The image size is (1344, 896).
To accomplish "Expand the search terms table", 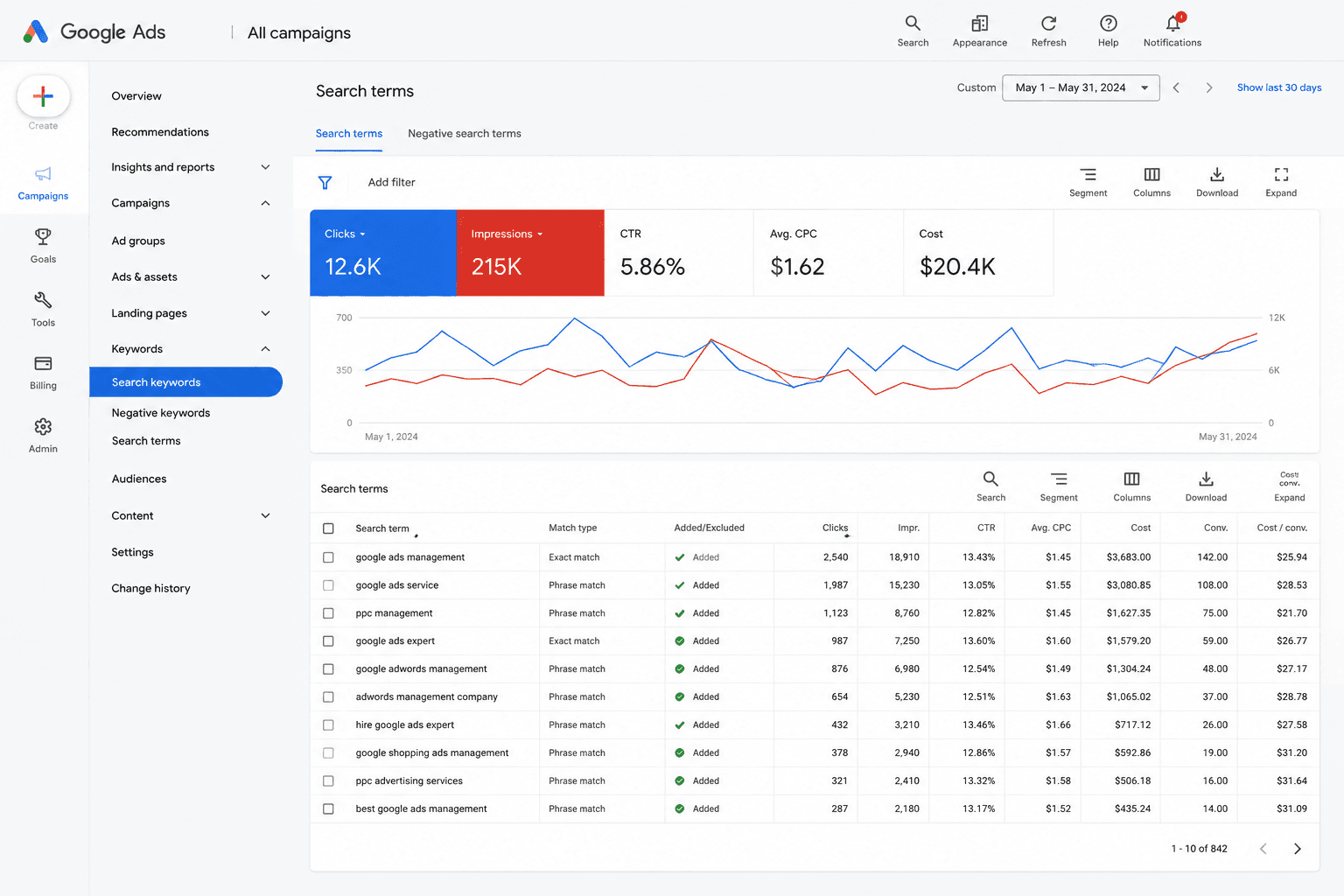I will [1289, 486].
